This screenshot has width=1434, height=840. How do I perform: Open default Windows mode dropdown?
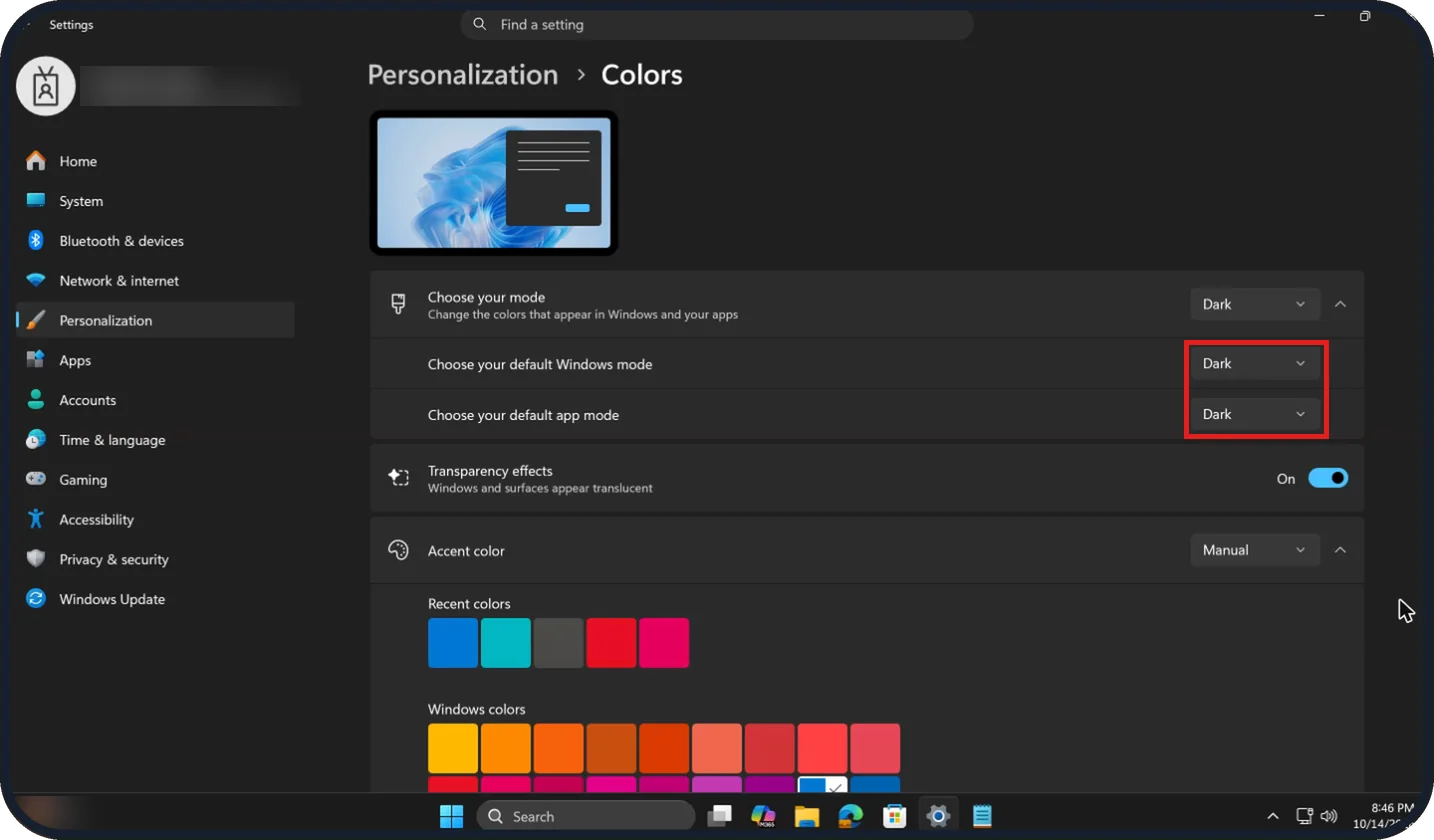click(x=1255, y=364)
